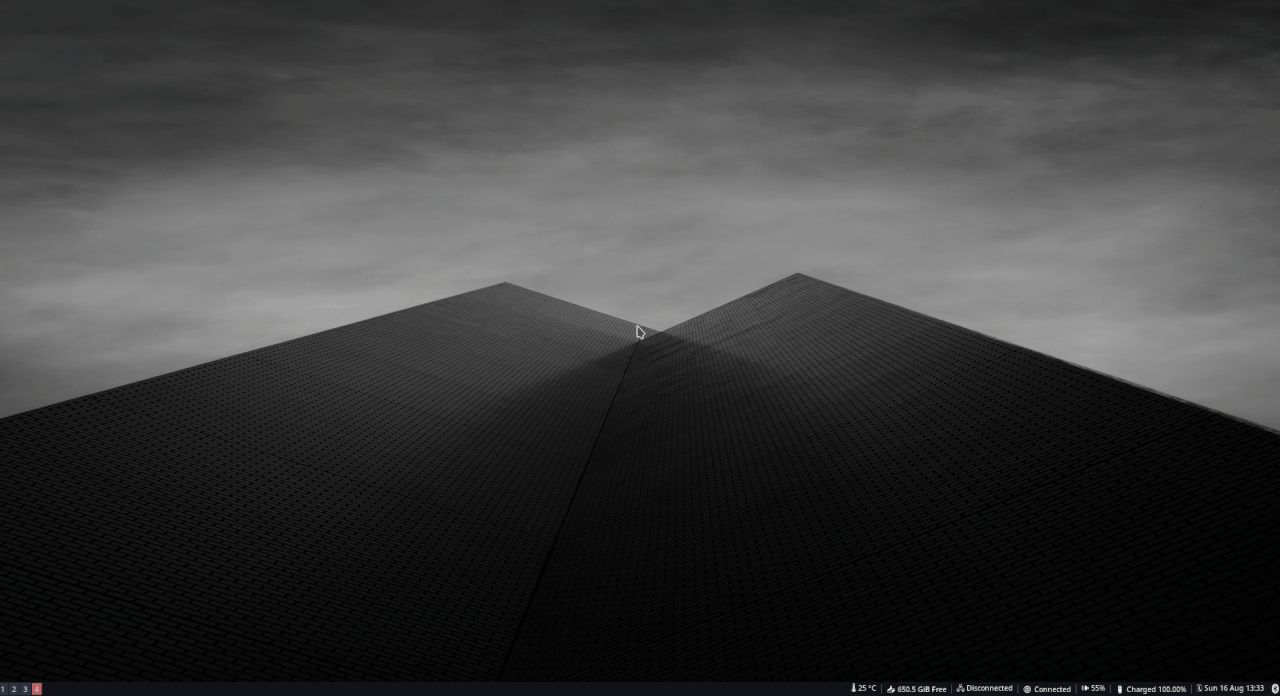This screenshot has height=696, width=1280.
Task: Click the disk usage icon
Action: [x=891, y=689]
